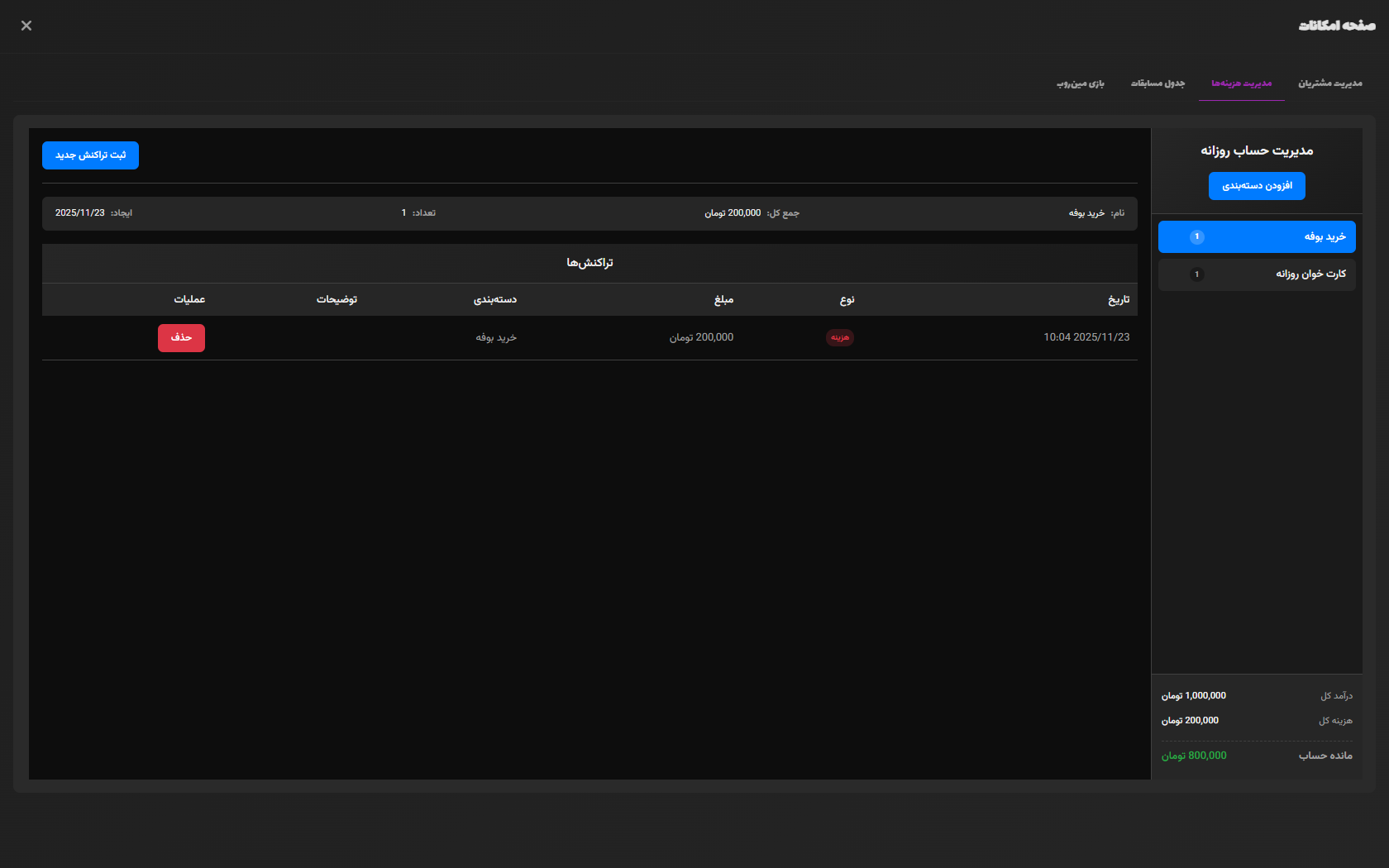Image resolution: width=1389 pixels, height=868 pixels.
Task: Click the نوع column header
Action: tap(847, 300)
